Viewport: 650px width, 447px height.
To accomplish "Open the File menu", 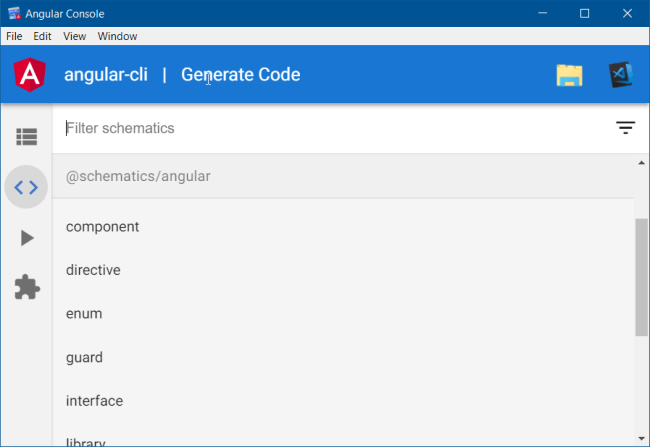I will [14, 36].
